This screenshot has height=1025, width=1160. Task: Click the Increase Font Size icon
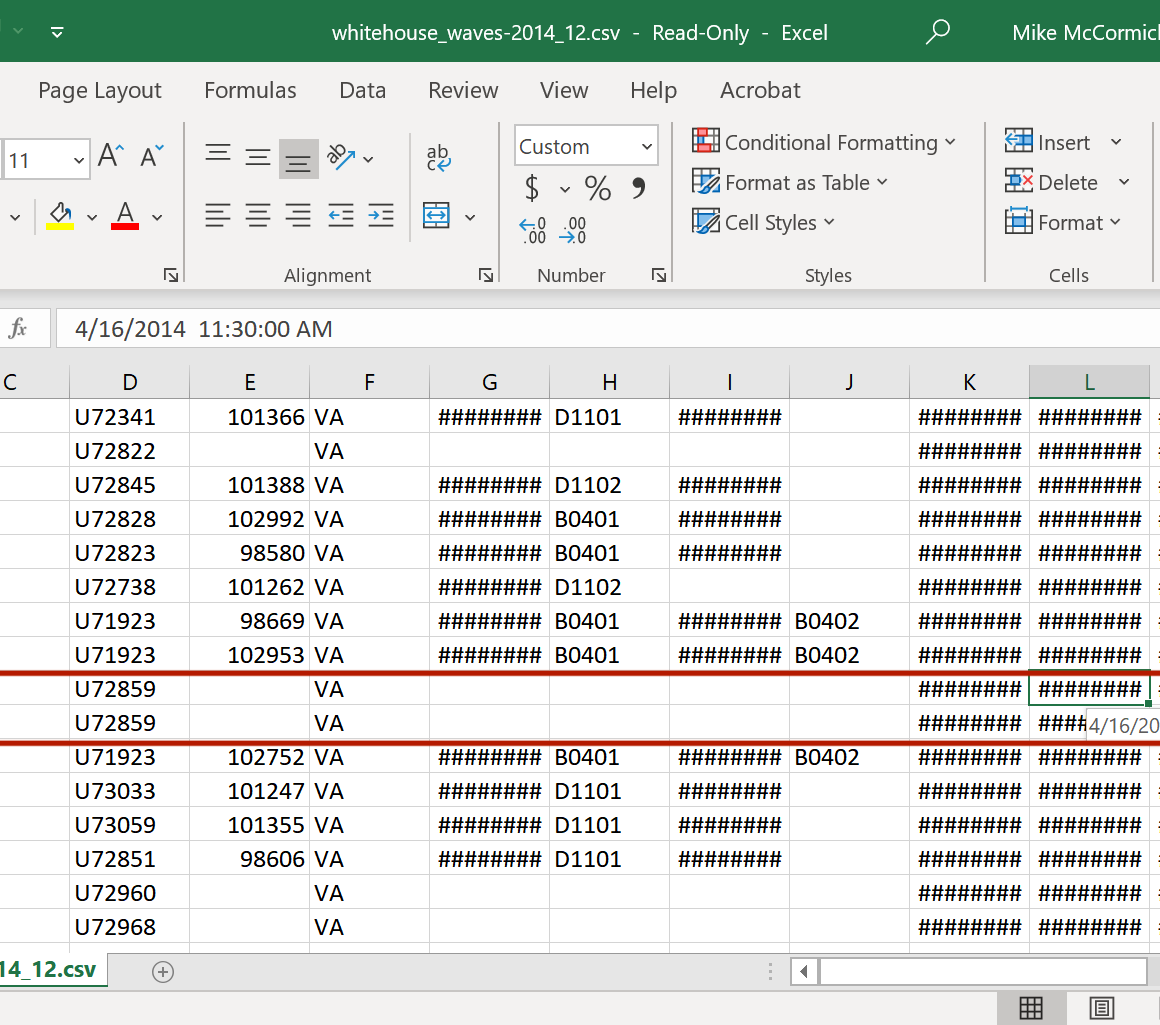(111, 156)
